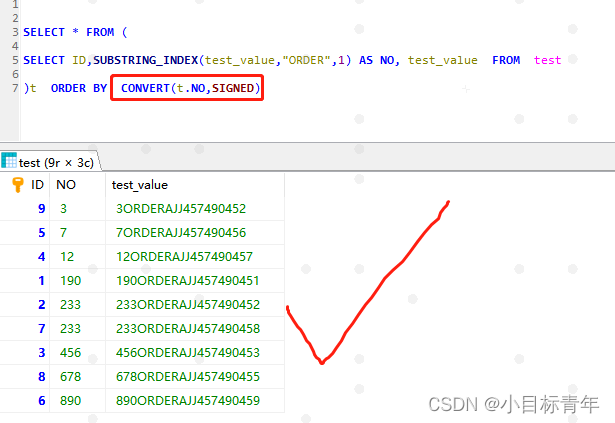This screenshot has height=423, width=615.
Task: Click the "ORDER" string literal in query
Action: tap(306, 60)
